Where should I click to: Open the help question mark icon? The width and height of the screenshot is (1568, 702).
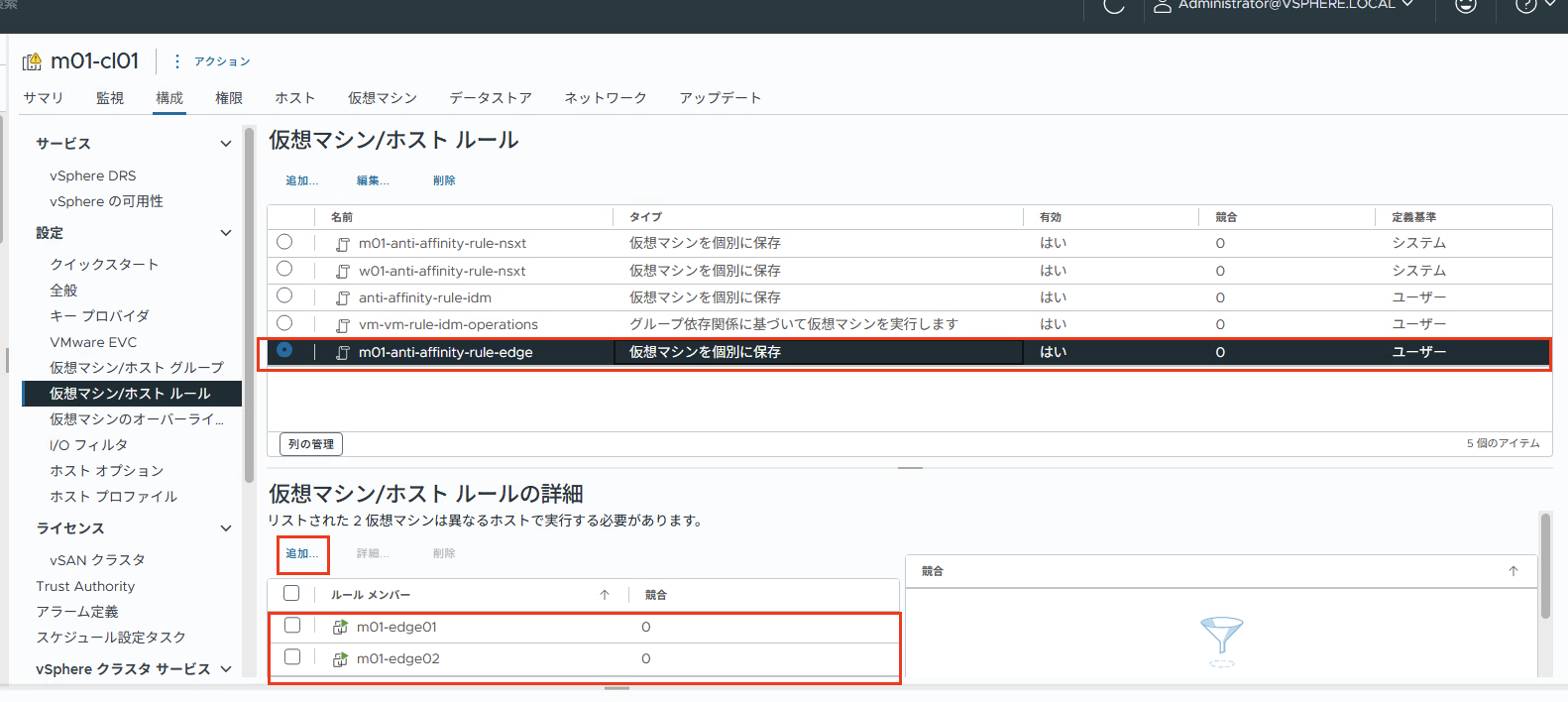click(1526, 6)
